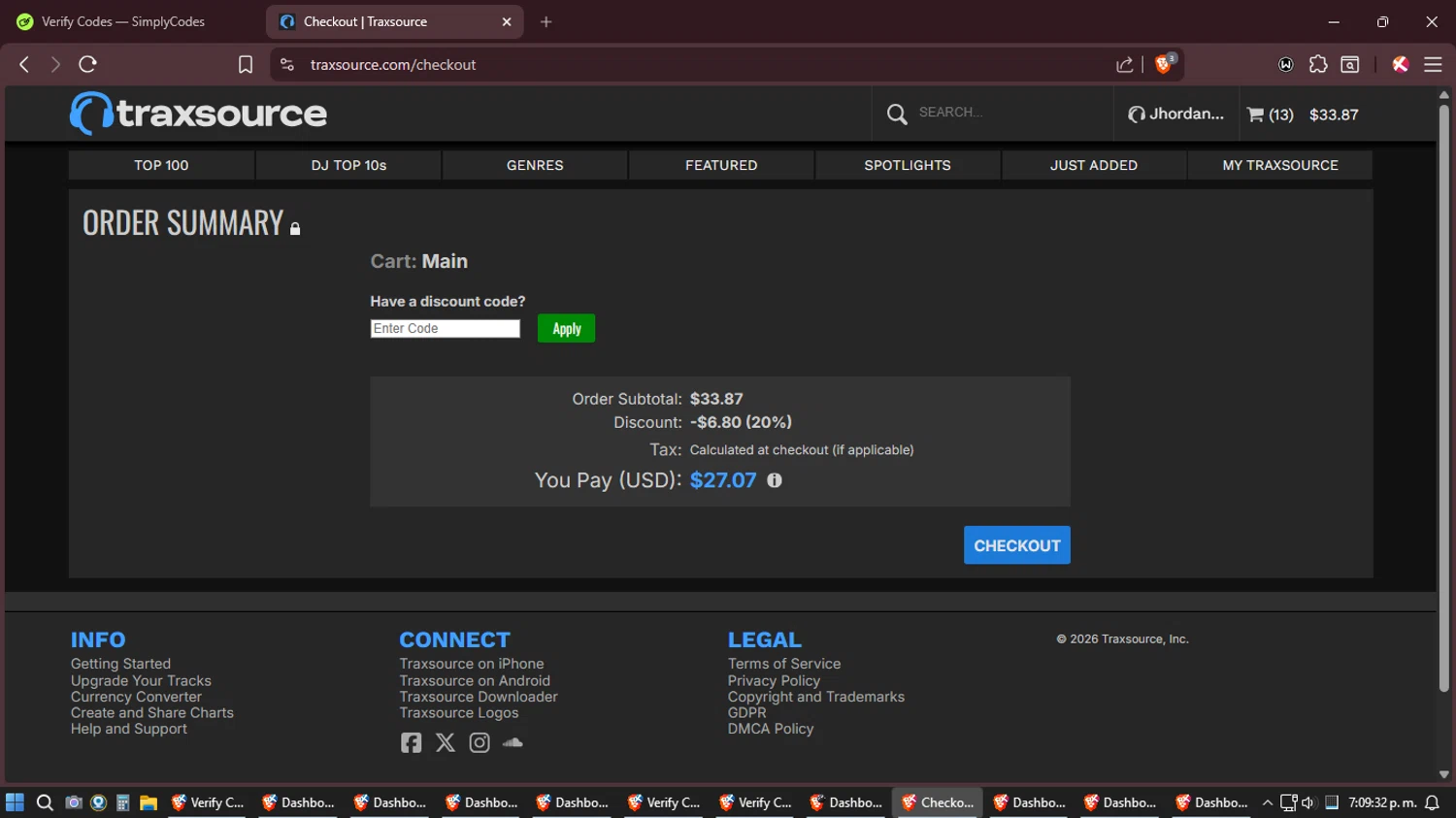Open the Getting Started link

(120, 664)
